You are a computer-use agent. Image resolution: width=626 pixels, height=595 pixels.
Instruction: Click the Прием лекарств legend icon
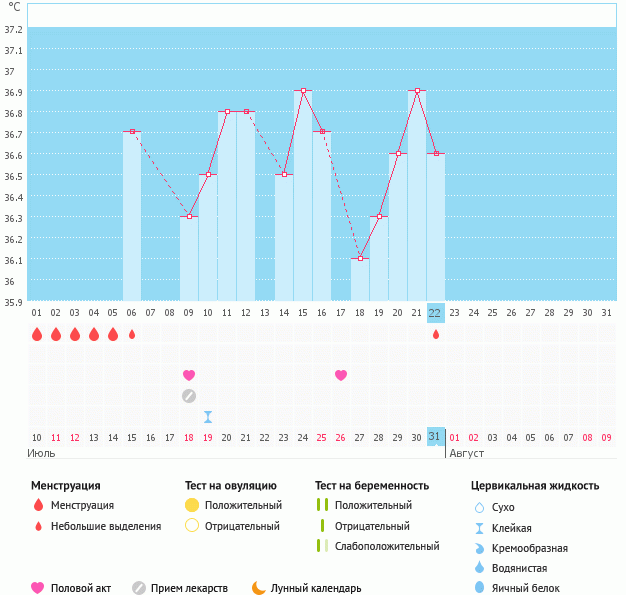point(139,588)
